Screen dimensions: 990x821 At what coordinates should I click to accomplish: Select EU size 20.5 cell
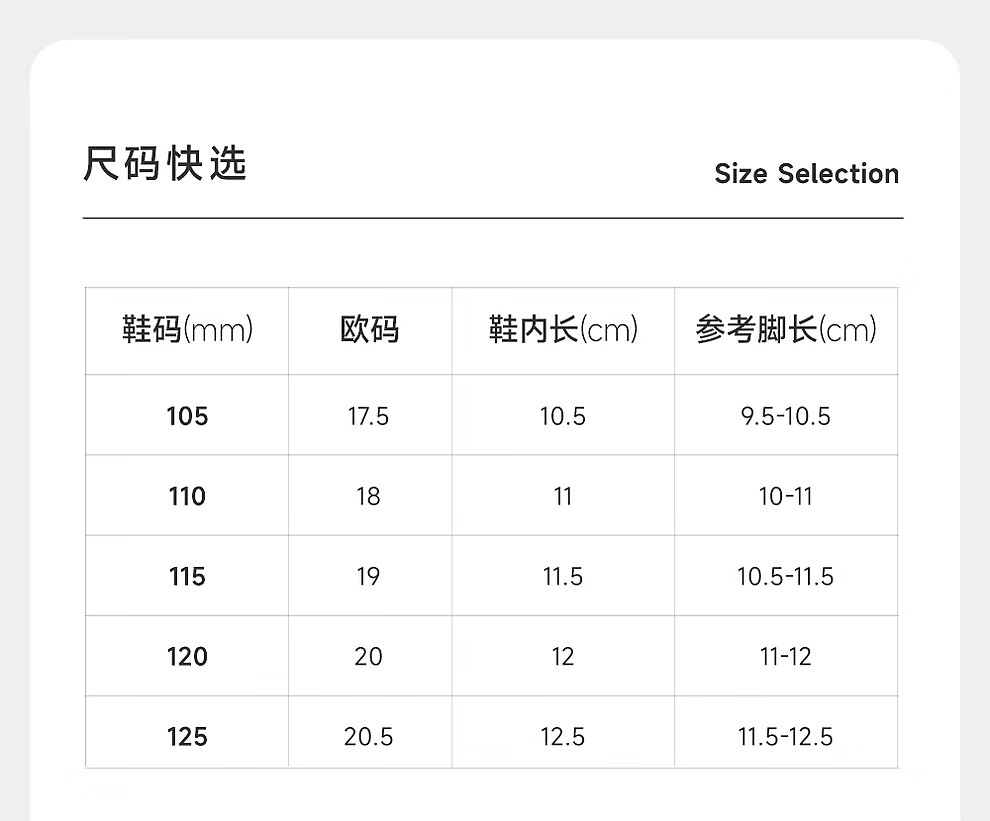click(x=368, y=737)
